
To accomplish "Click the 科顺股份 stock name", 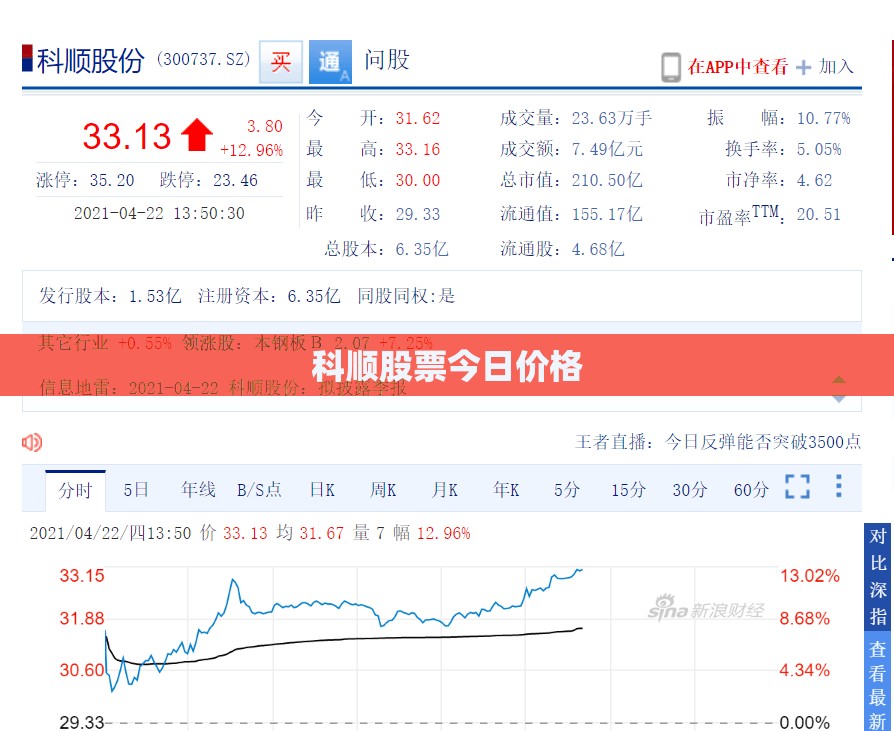I will pos(90,61).
